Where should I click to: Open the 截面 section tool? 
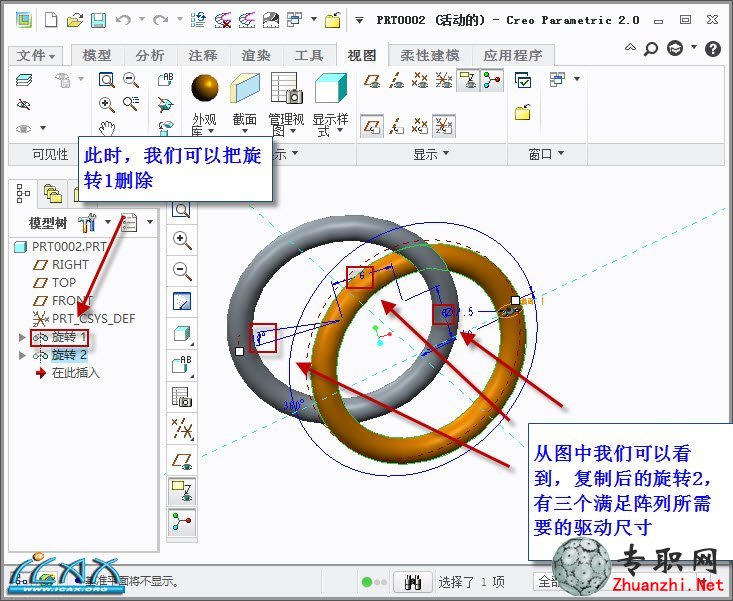pyautogui.click(x=244, y=88)
